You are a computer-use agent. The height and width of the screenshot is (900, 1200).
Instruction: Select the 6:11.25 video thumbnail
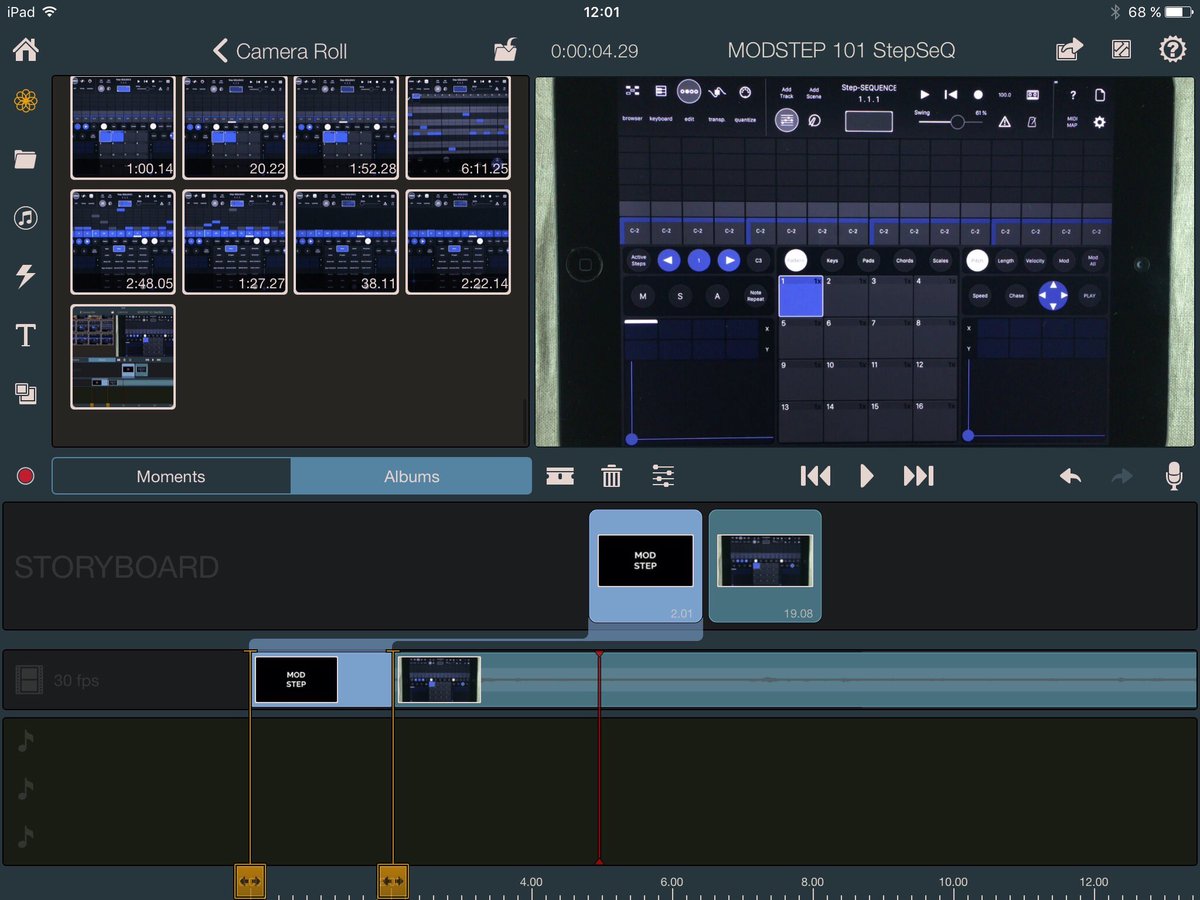[x=458, y=128]
